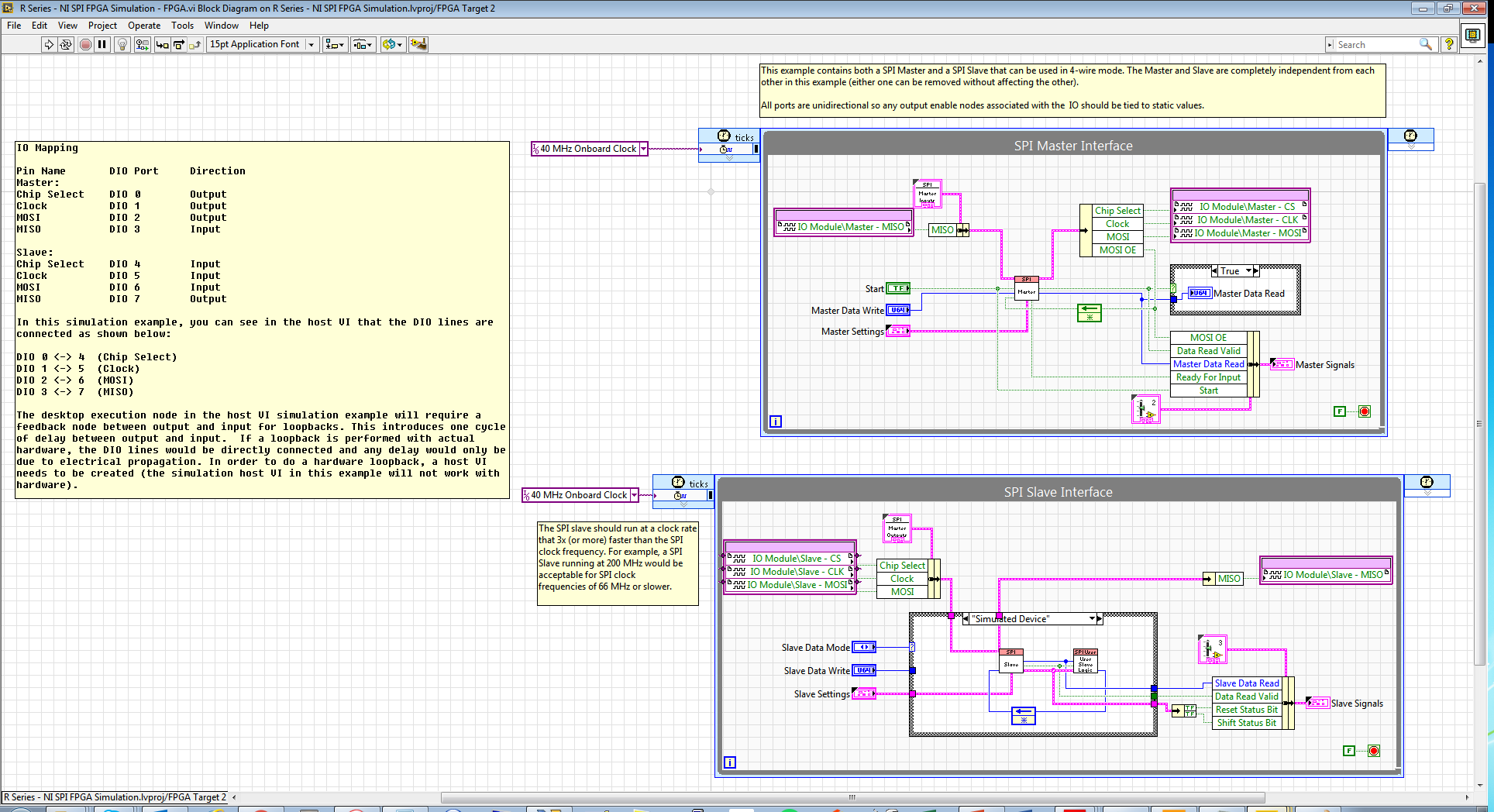Click the vertical scrollbar on right edge
Screen dimensions: 1494x812
click(x=1479, y=422)
